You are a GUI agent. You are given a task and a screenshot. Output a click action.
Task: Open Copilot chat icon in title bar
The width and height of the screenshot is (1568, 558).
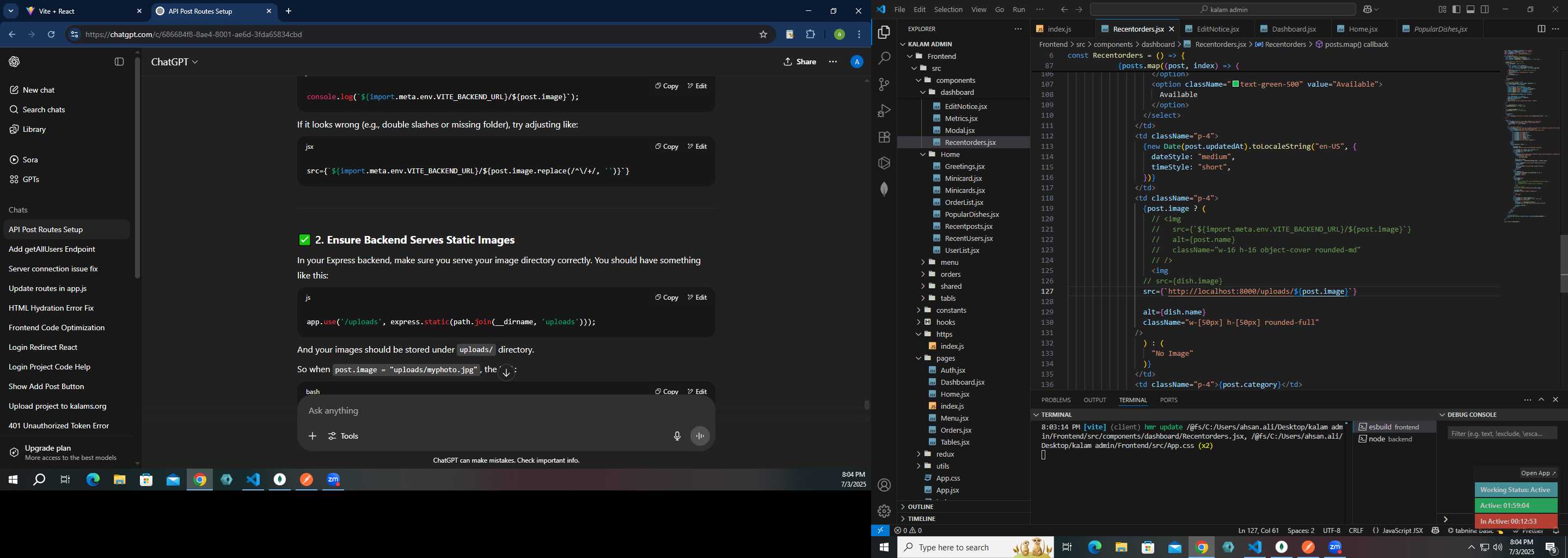pyautogui.click(x=1368, y=9)
